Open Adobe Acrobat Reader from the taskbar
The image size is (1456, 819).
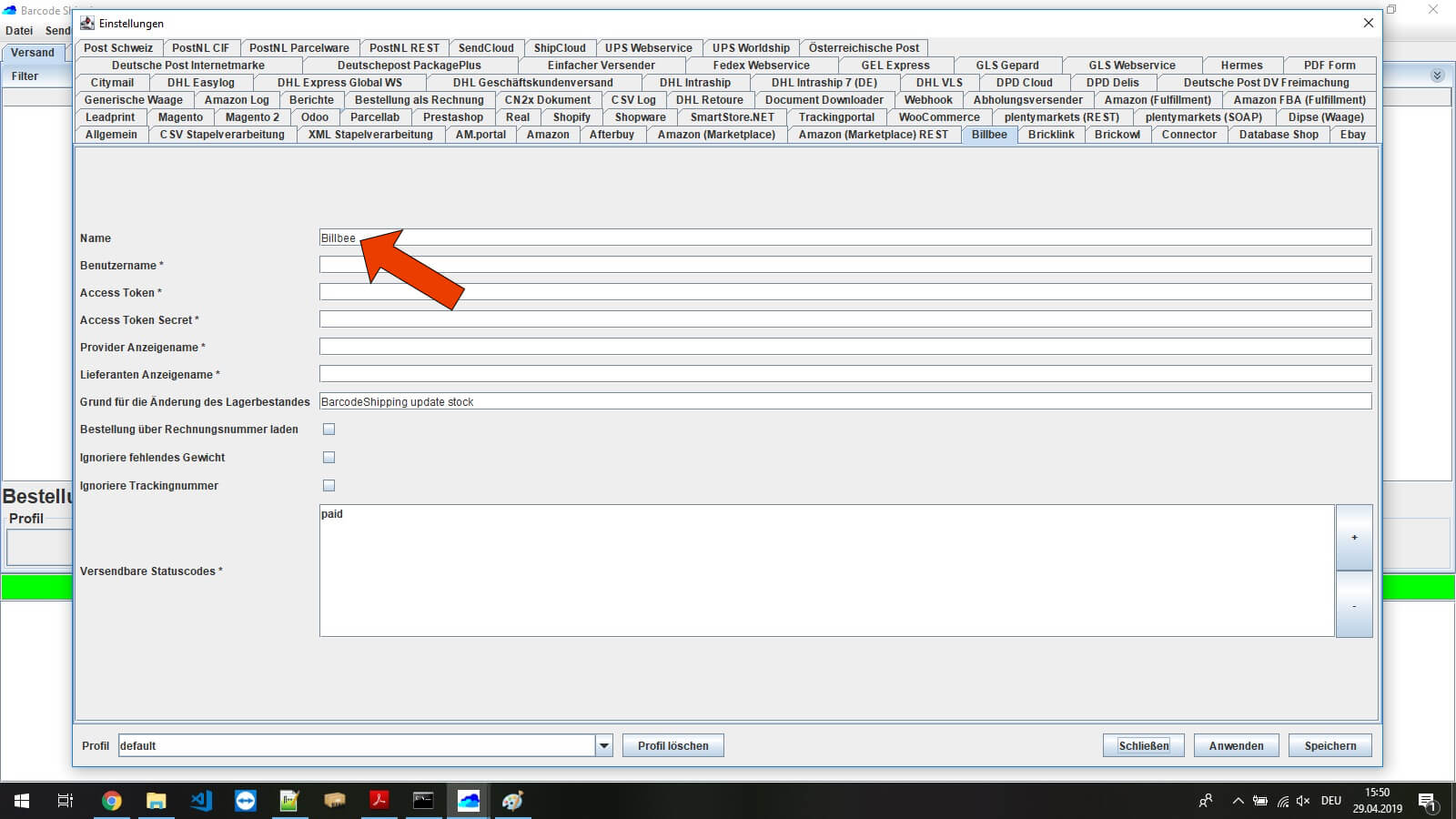(379, 801)
